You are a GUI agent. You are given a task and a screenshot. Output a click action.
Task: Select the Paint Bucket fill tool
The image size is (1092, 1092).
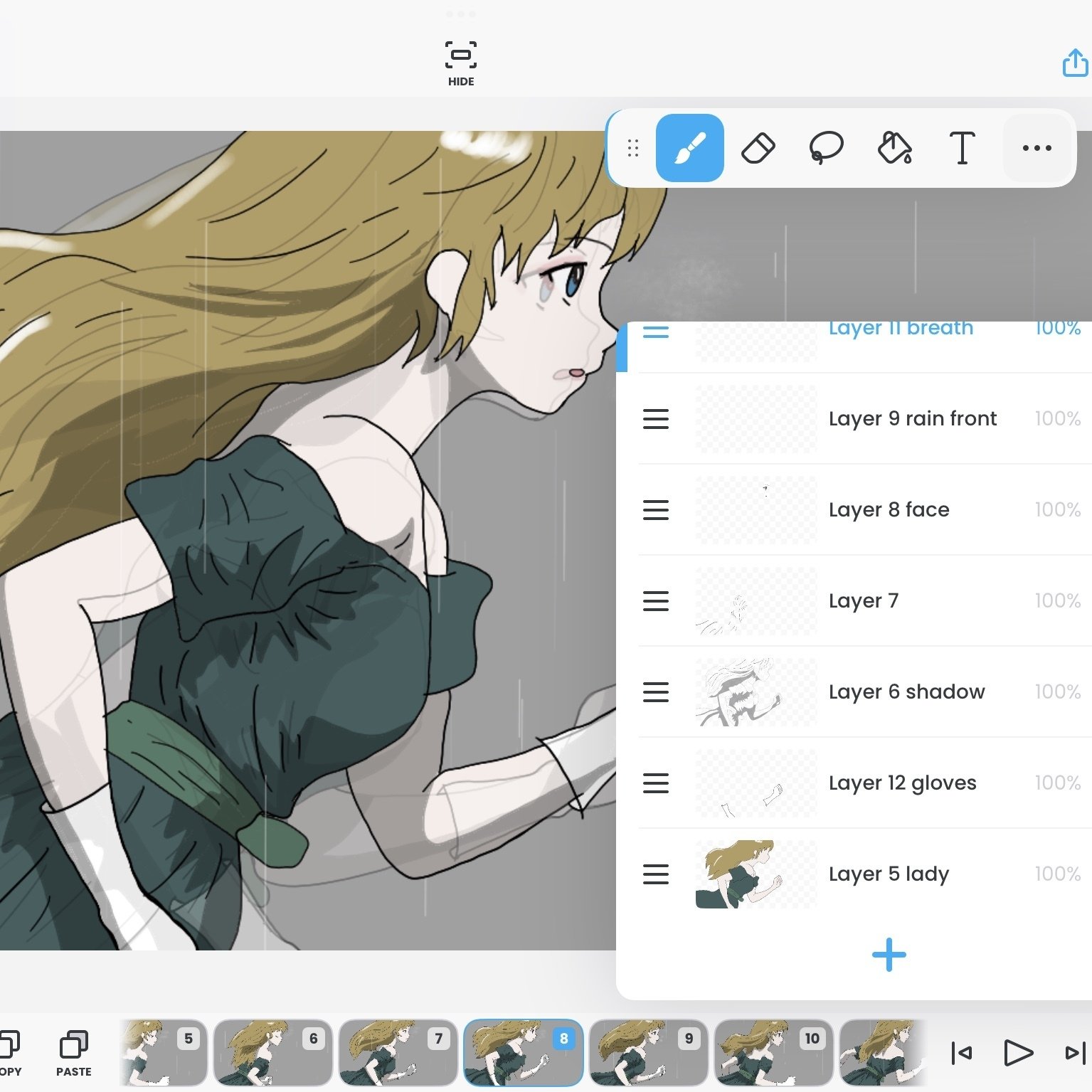pos(894,148)
